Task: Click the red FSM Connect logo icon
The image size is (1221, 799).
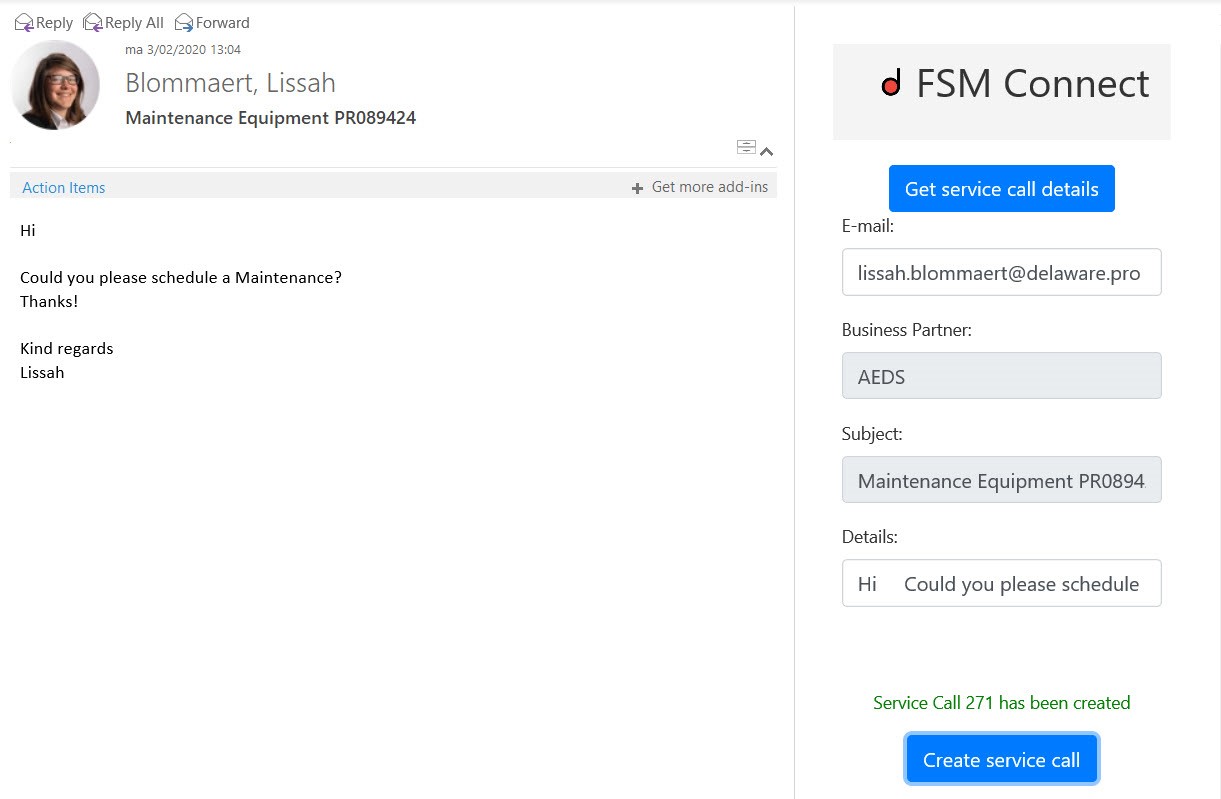Action: [x=891, y=84]
